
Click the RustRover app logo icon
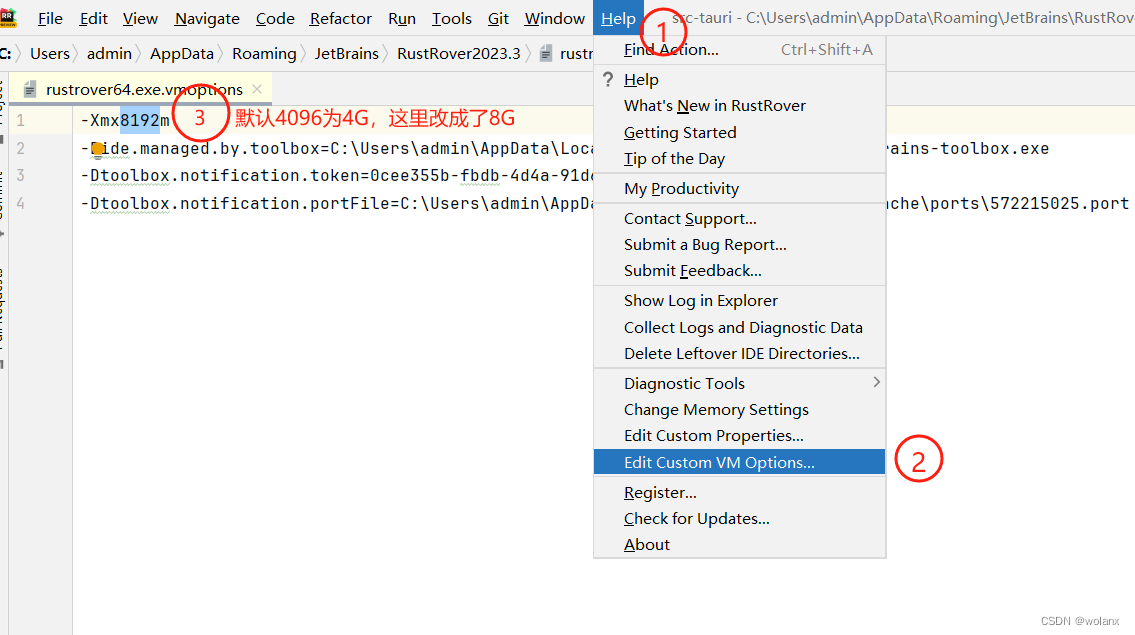pos(7,16)
